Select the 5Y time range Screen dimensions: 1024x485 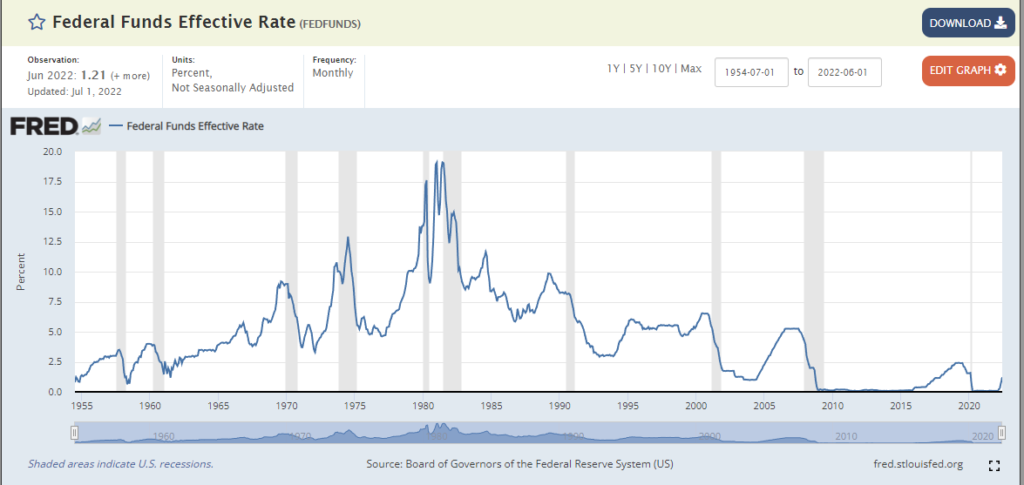tap(637, 69)
